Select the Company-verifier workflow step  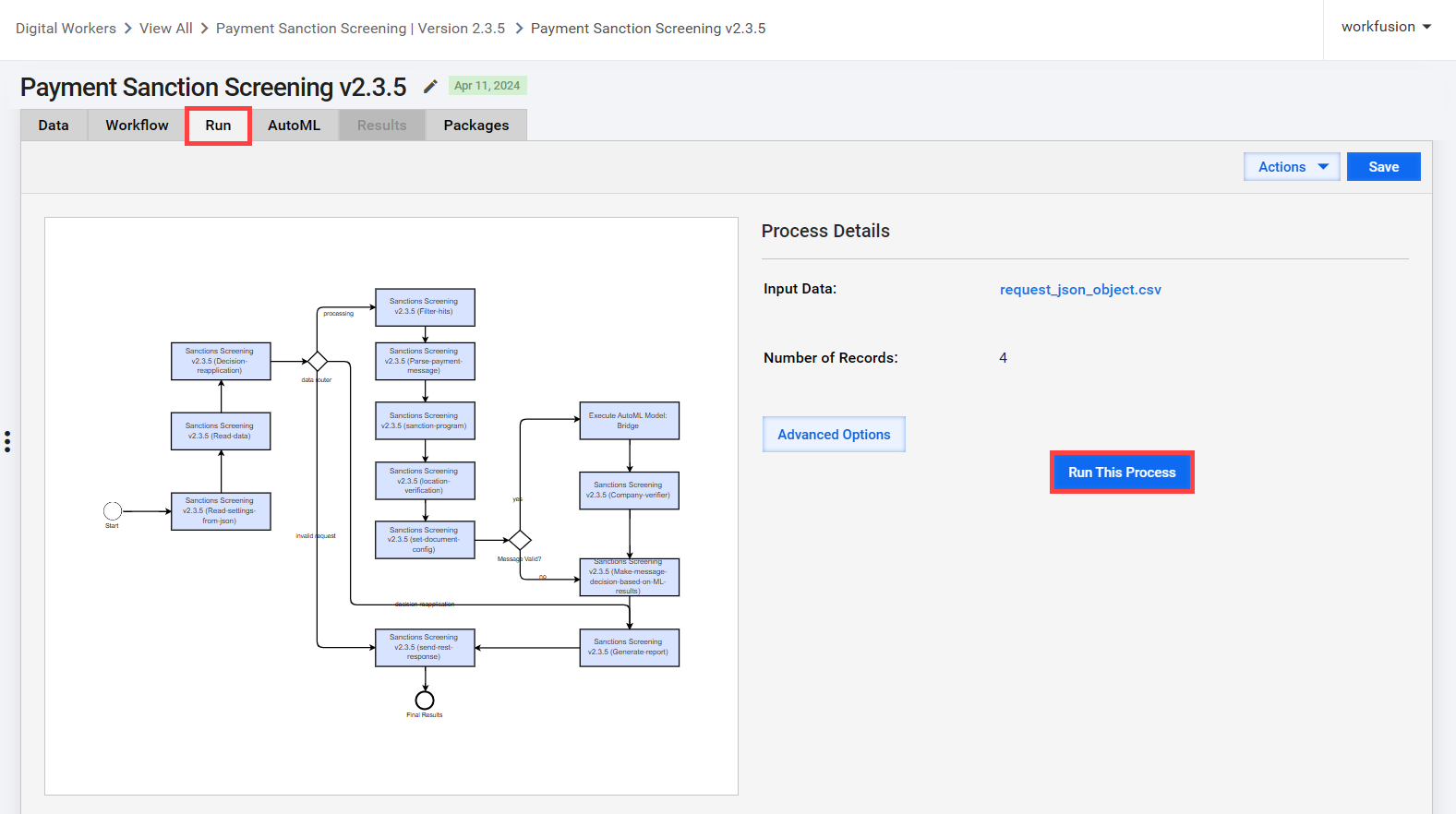[629, 491]
